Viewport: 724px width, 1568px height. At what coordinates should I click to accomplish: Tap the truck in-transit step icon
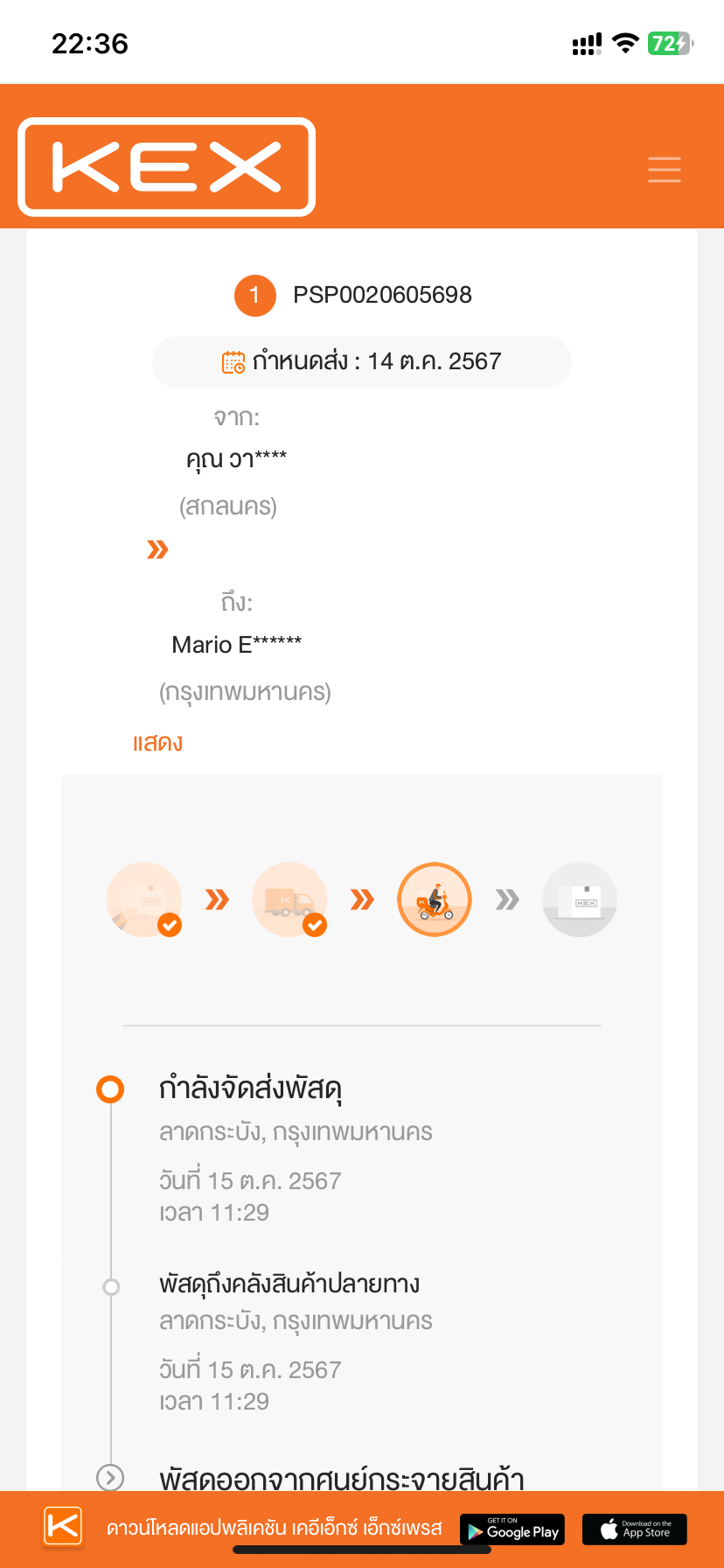click(x=289, y=899)
